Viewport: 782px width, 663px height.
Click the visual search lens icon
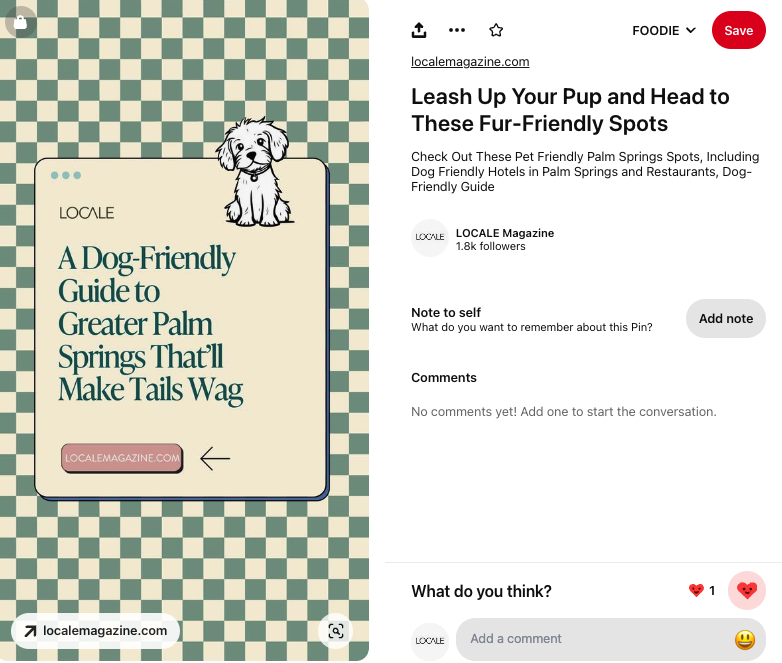point(336,631)
